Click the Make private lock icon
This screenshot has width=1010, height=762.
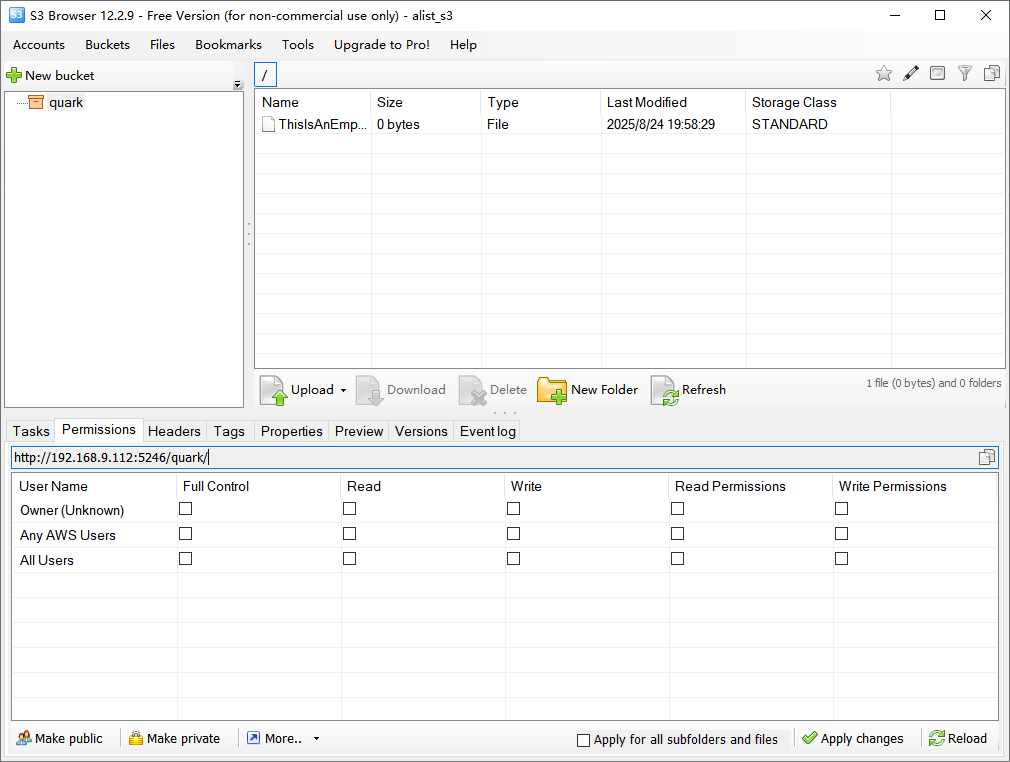coord(136,738)
